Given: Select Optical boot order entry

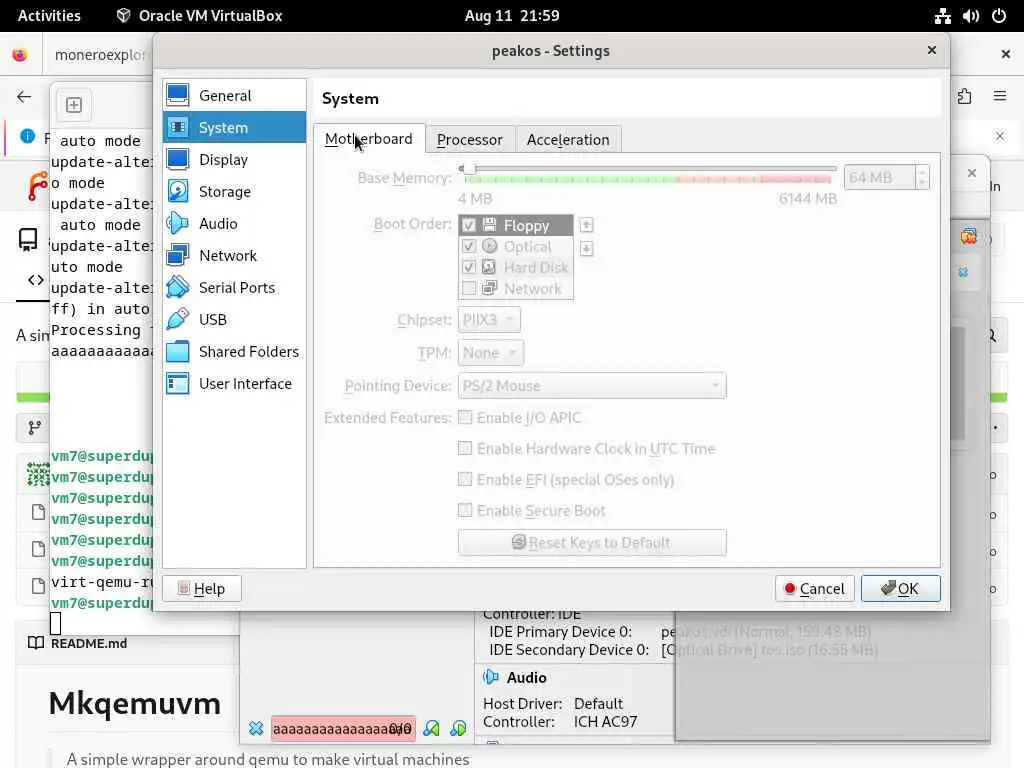Looking at the screenshot, I should 516,247.
